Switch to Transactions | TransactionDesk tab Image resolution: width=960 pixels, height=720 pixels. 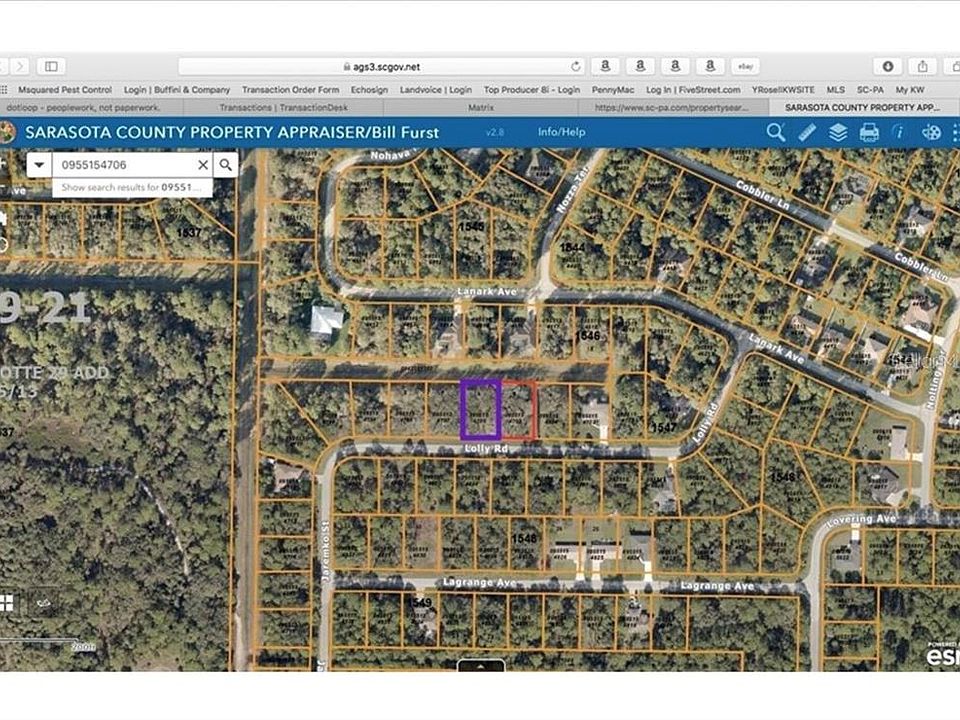[283, 107]
